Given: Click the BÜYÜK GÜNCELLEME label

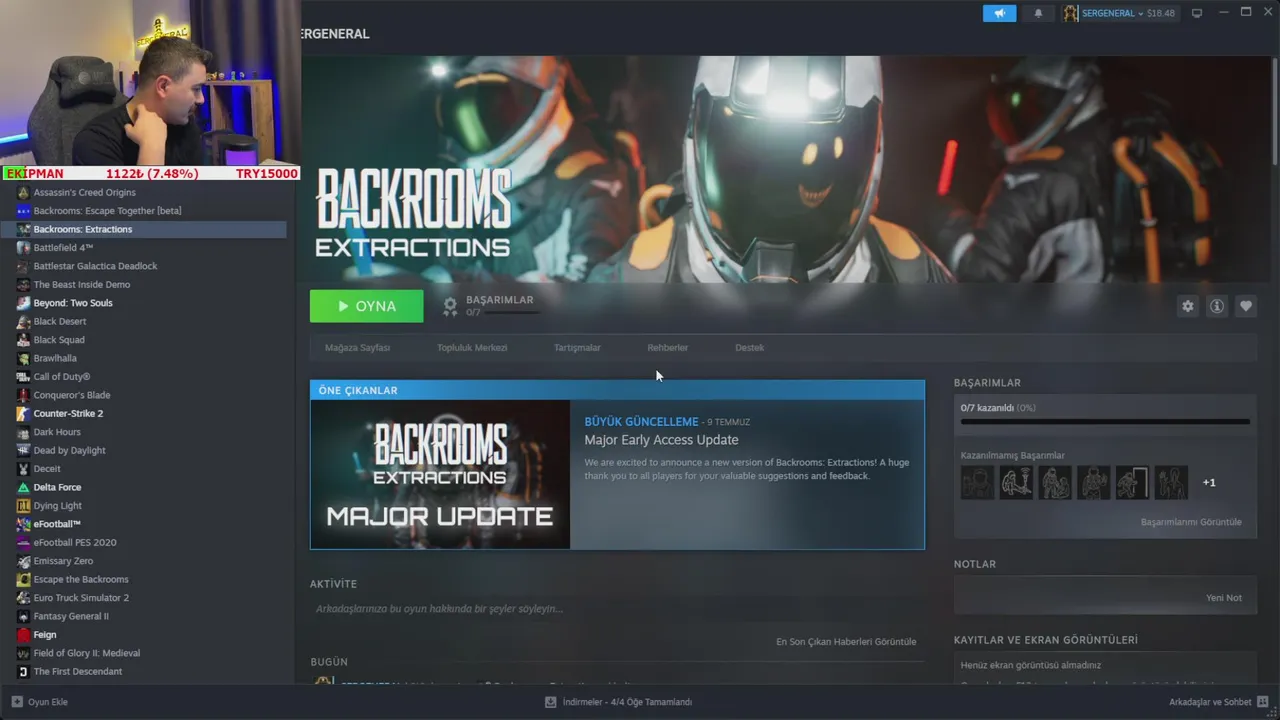Looking at the screenshot, I should 641,422.
